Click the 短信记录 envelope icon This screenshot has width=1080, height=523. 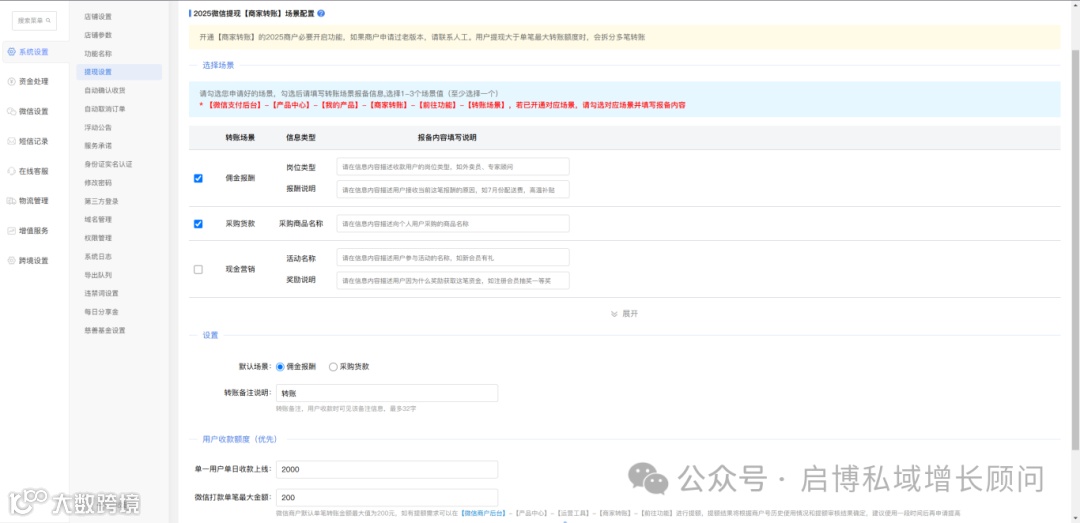pyautogui.click(x=12, y=141)
